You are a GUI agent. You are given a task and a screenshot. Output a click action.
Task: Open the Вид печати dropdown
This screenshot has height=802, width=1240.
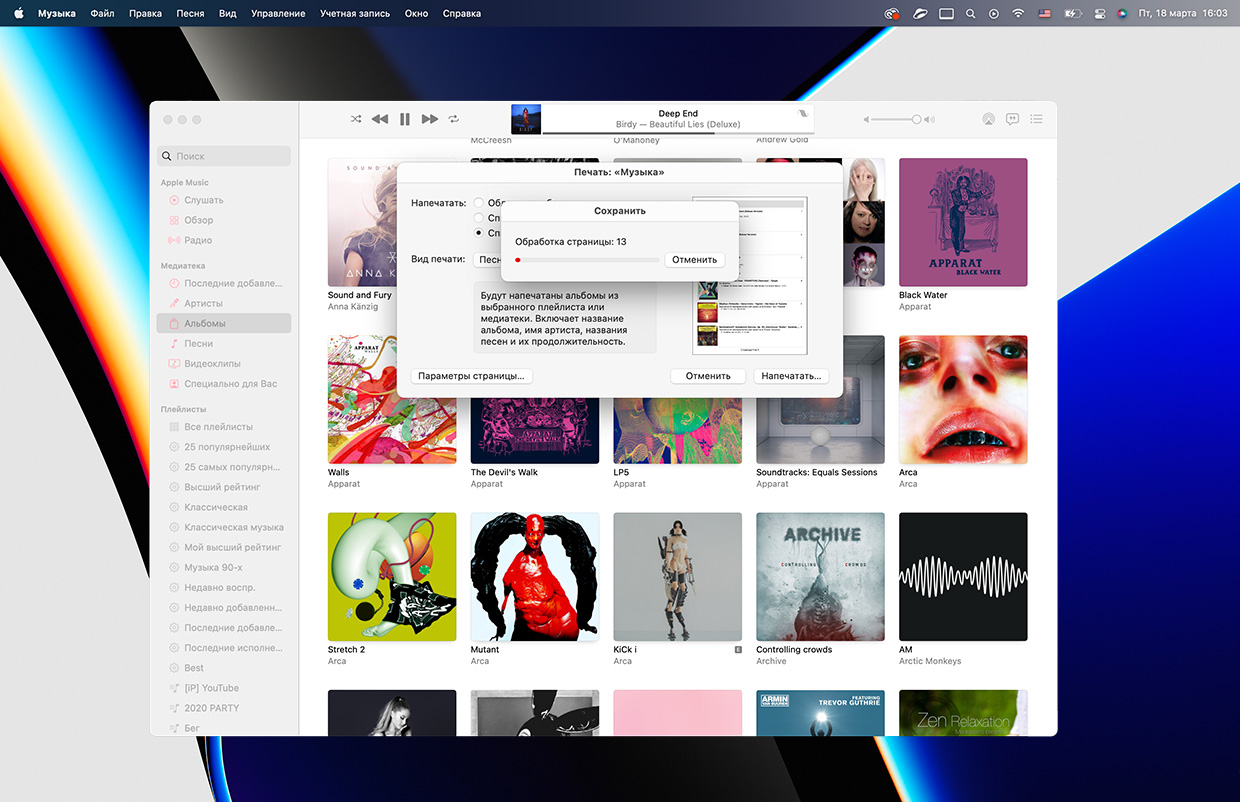487,259
